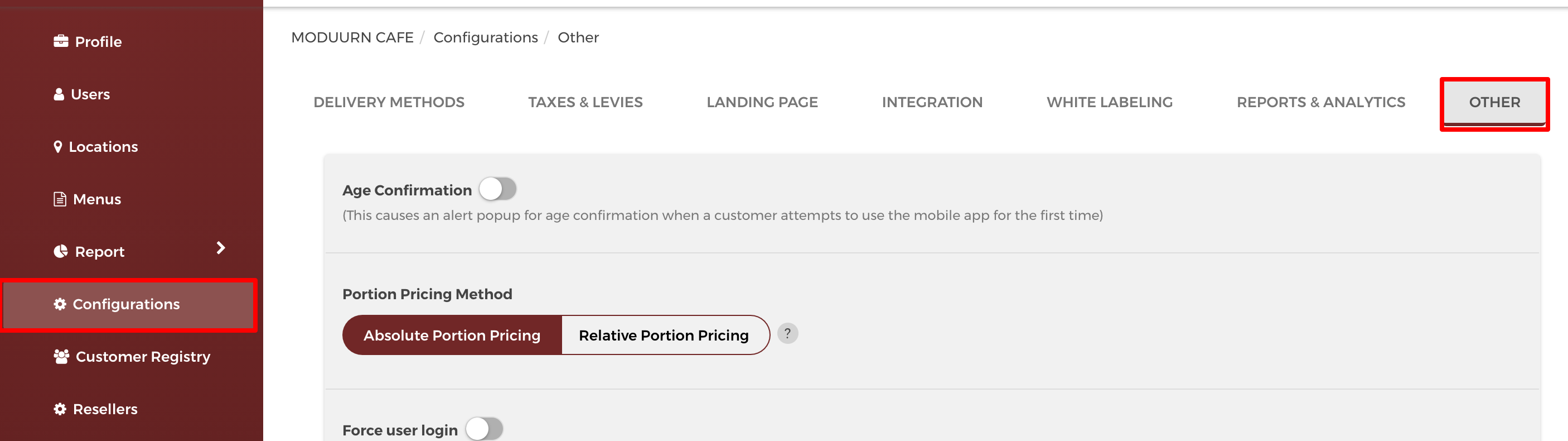This screenshot has height=441, width=1568.
Task: Choose Absolute Portion Pricing option
Action: pyautogui.click(x=452, y=335)
